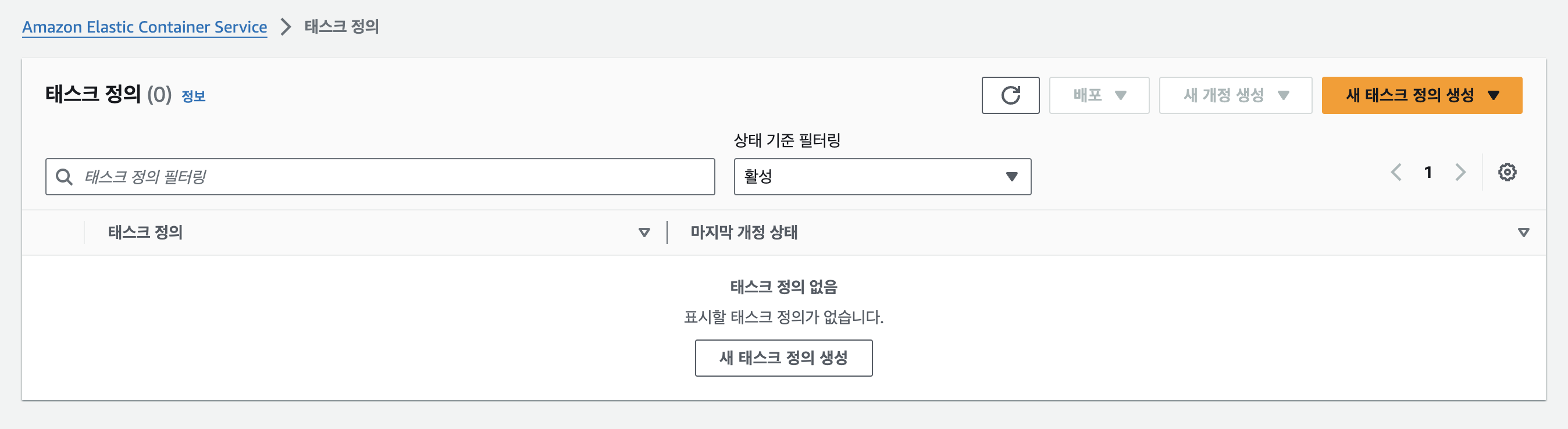
Task: Open 정보 info link
Action: point(194,96)
